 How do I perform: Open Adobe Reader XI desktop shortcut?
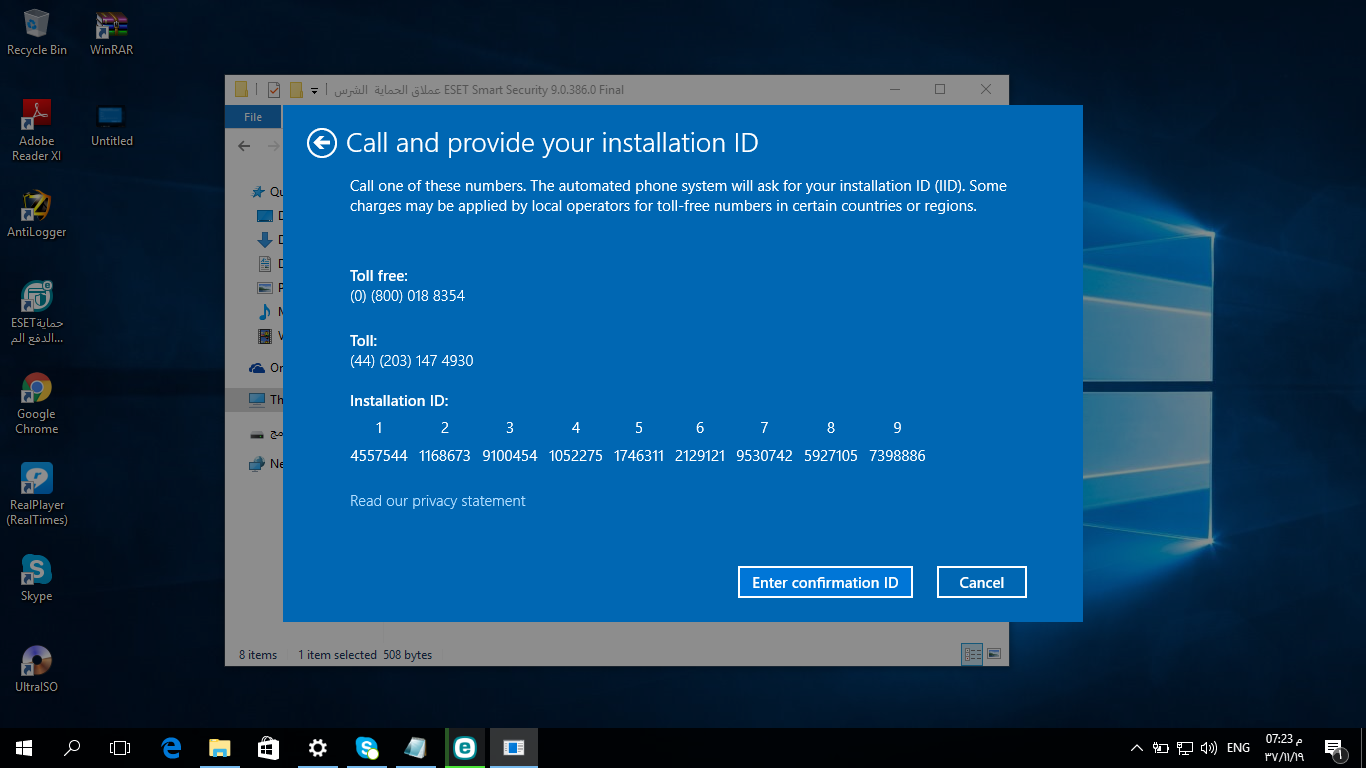coord(37,130)
